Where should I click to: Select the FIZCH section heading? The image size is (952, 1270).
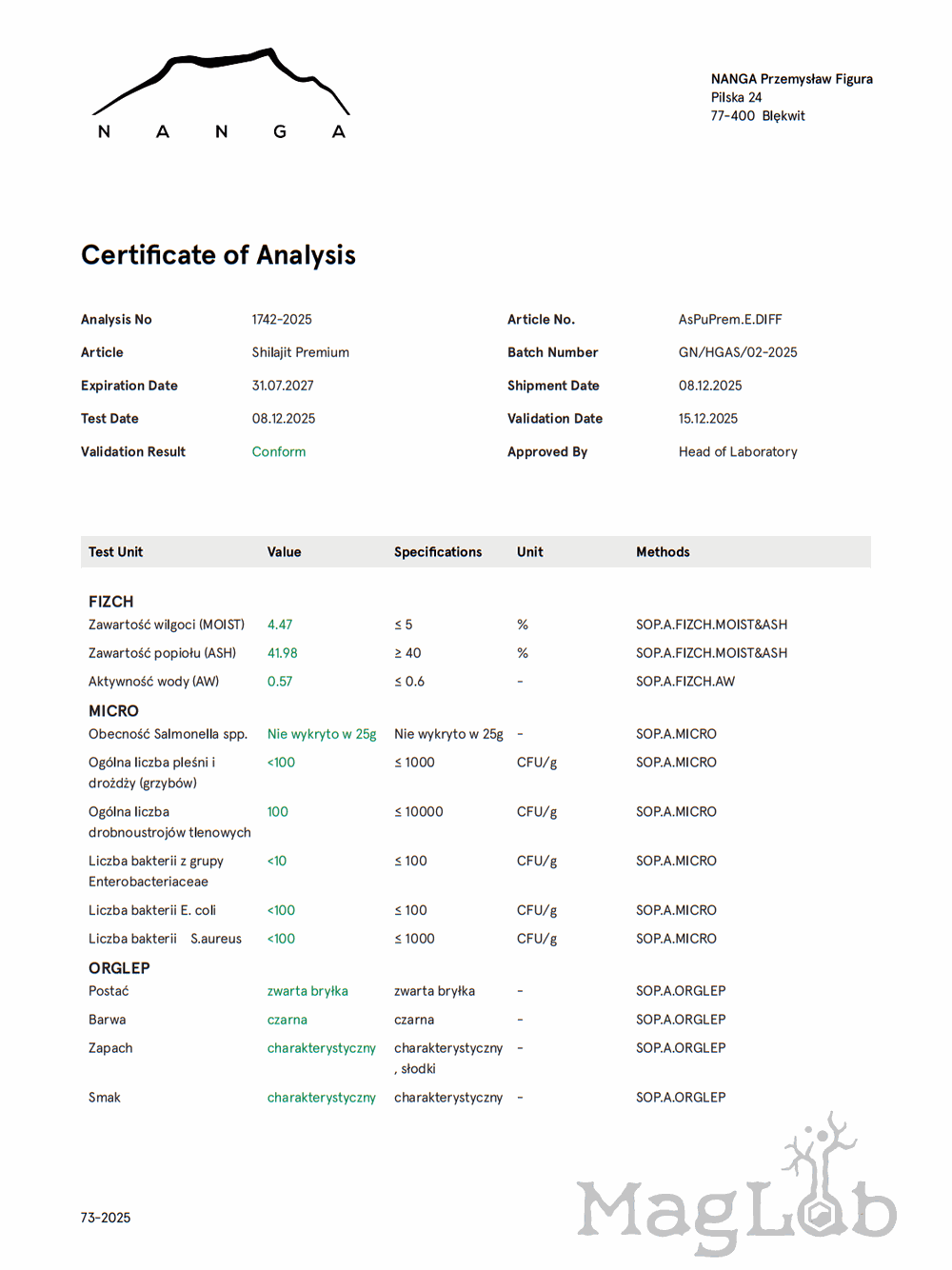click(x=110, y=602)
